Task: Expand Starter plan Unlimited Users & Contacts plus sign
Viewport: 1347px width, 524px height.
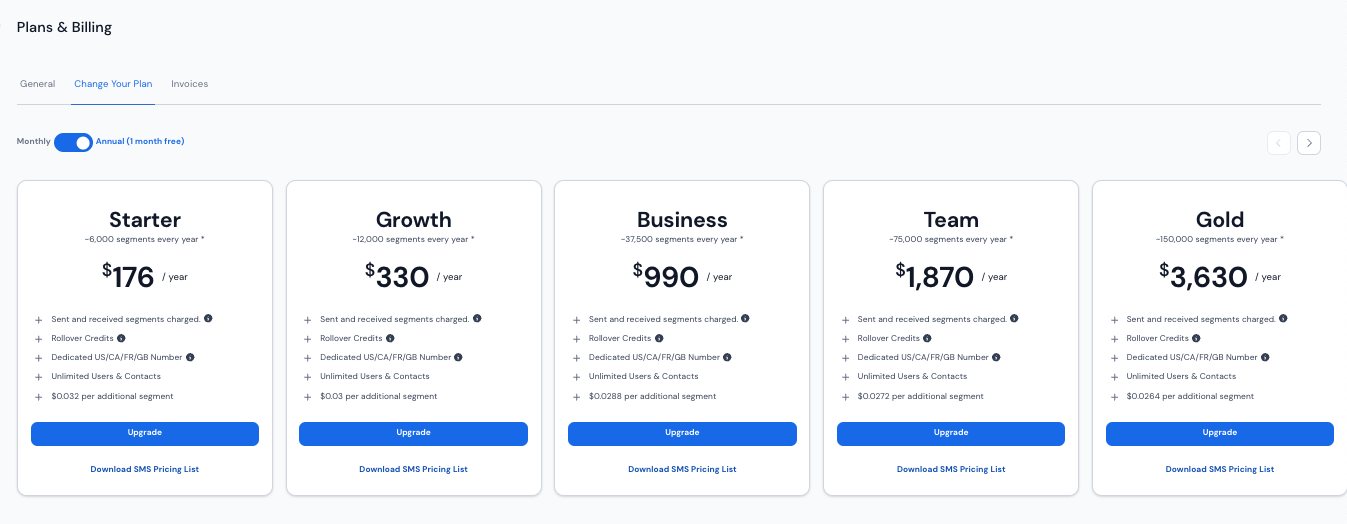Action: [x=39, y=378]
